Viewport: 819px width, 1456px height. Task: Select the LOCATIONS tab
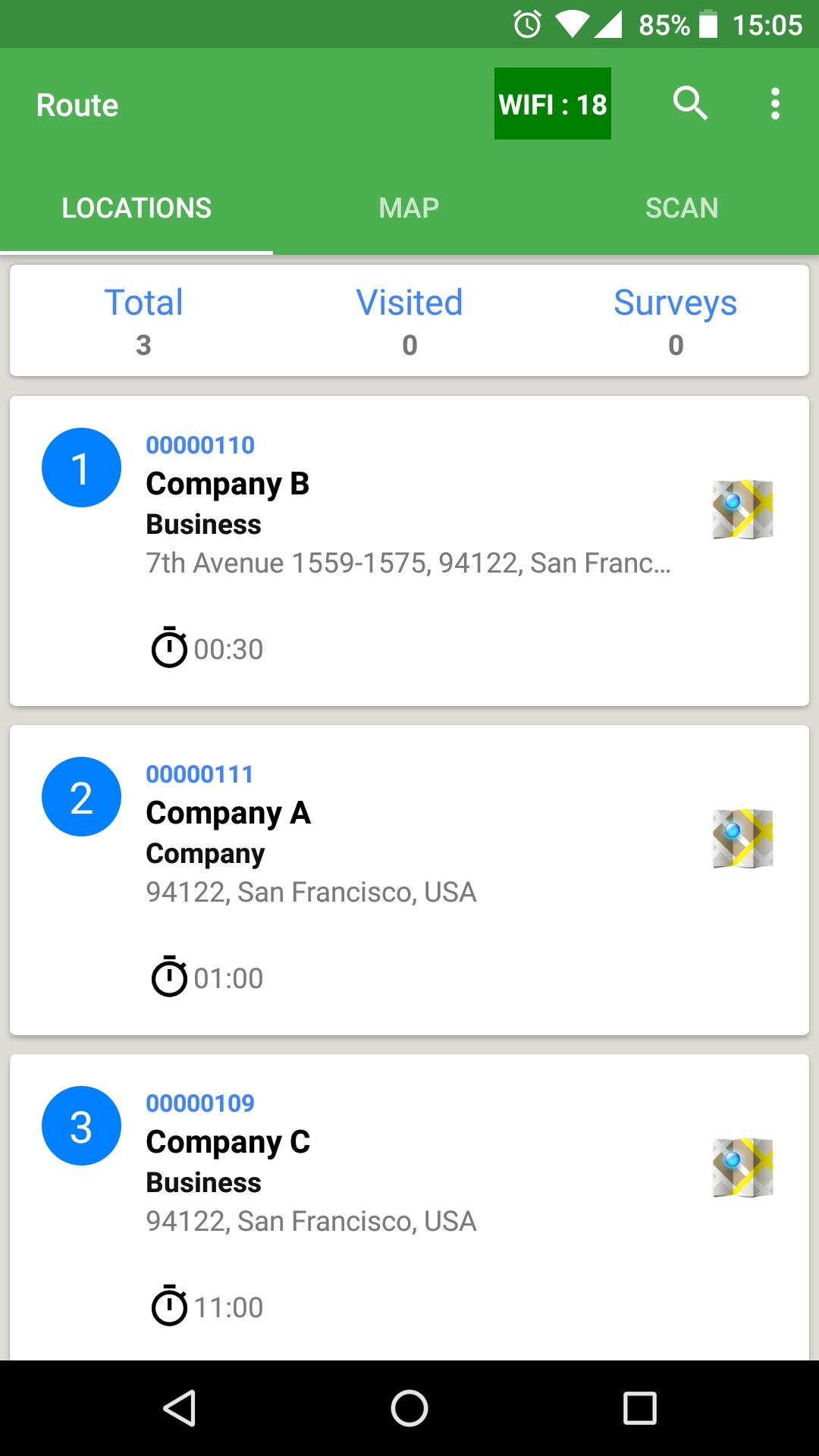(x=136, y=208)
